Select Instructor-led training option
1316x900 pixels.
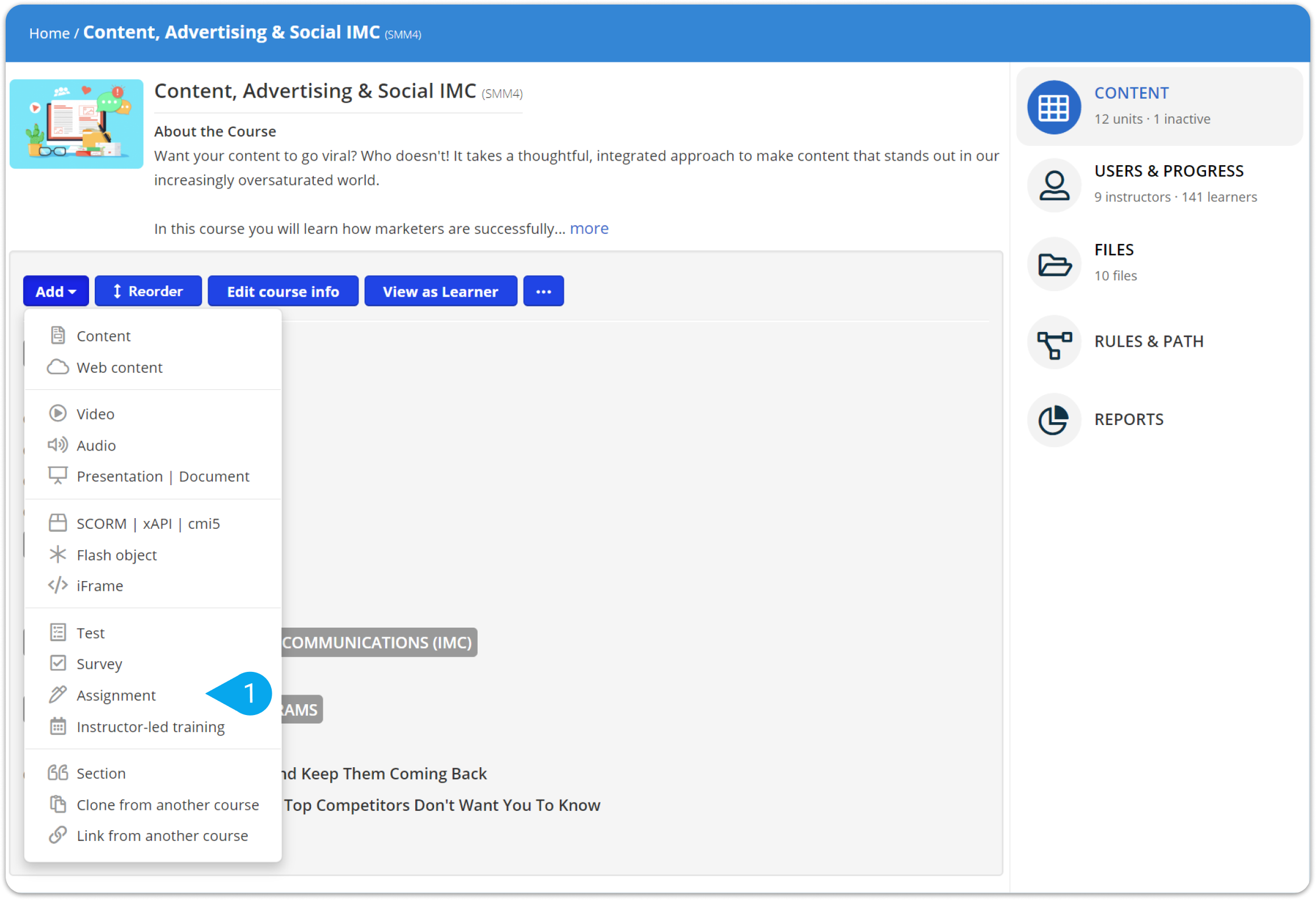[151, 726]
